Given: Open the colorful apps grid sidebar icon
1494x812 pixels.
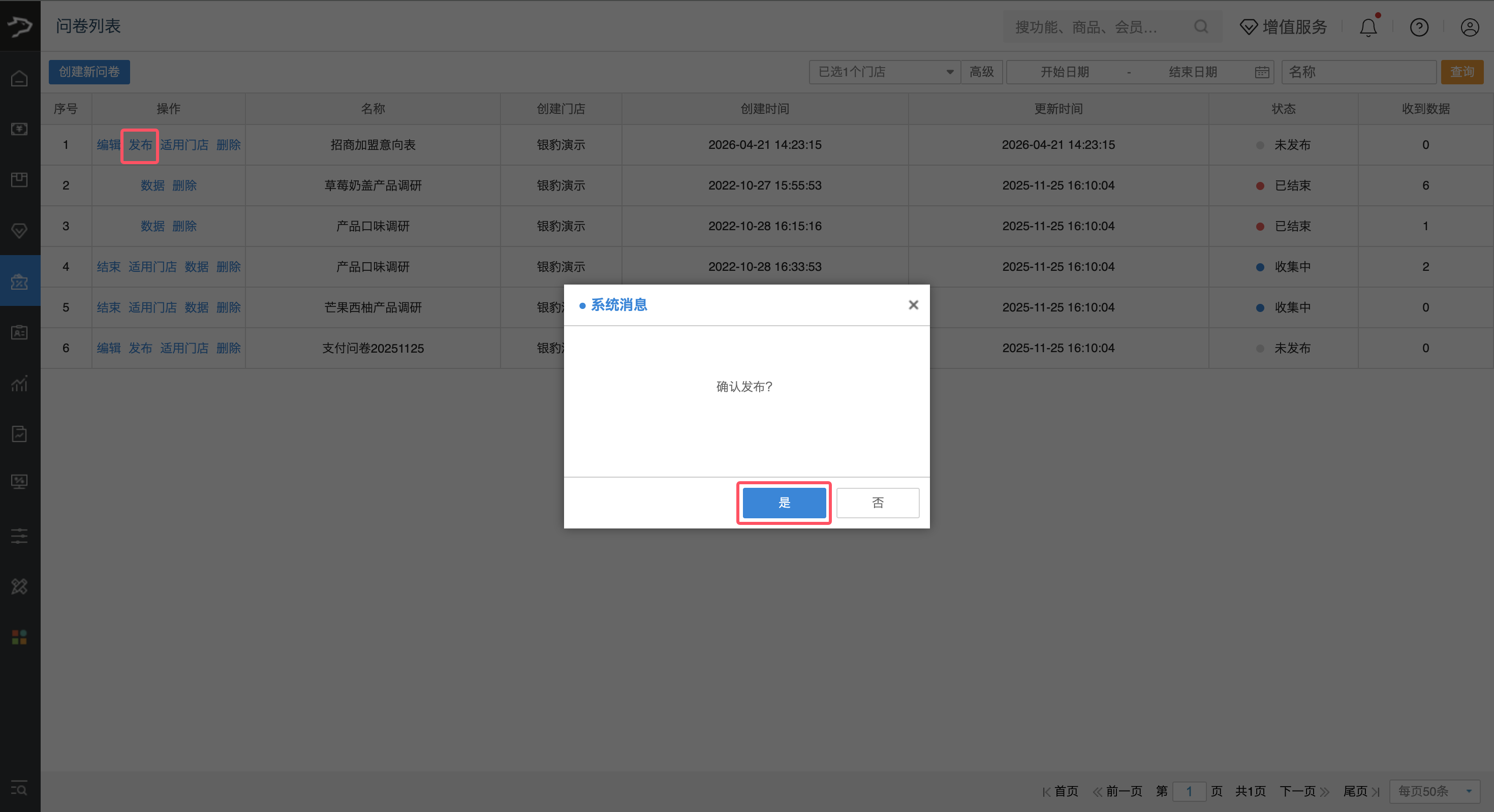Looking at the screenshot, I should [x=20, y=637].
